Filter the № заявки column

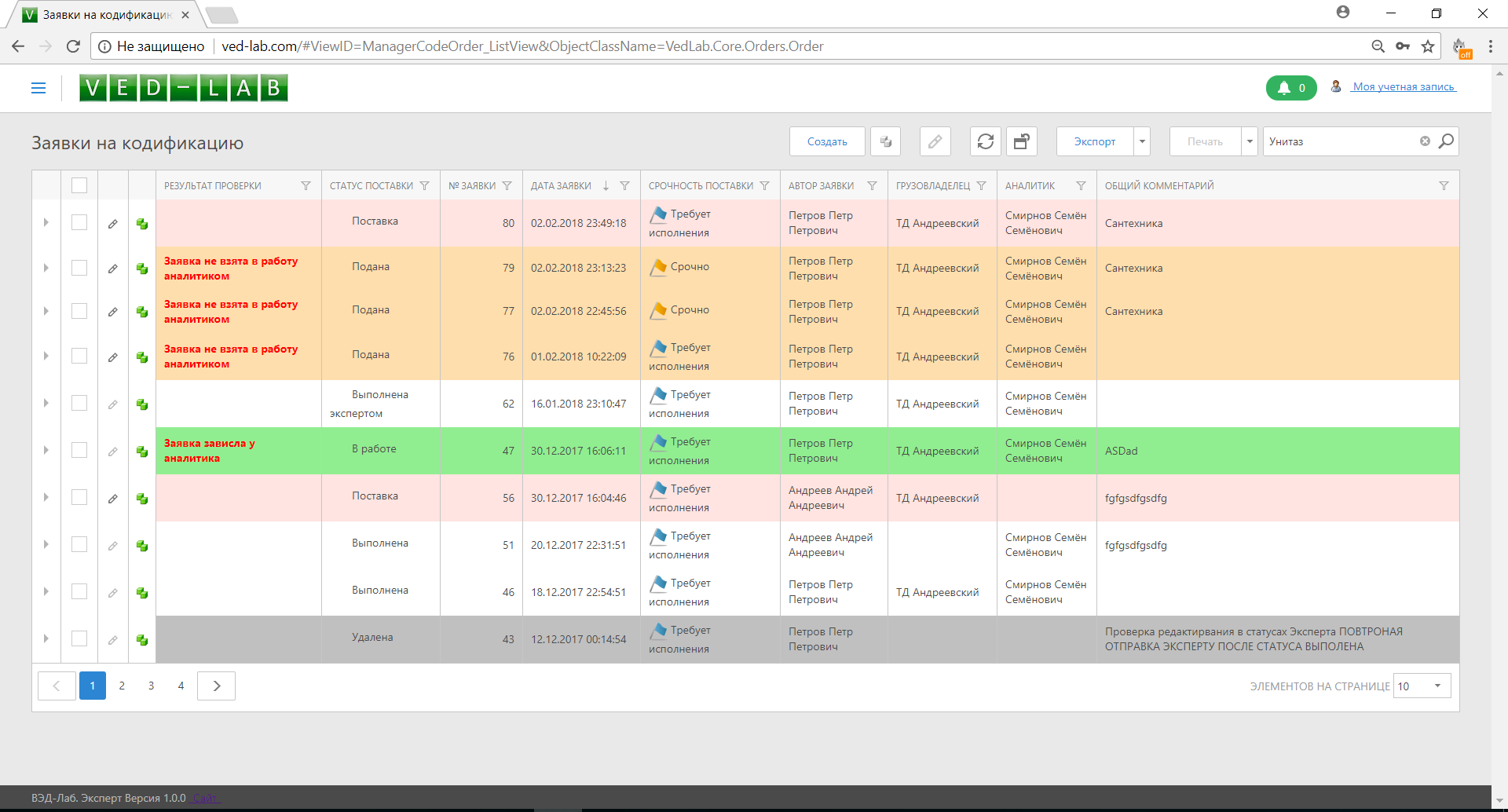[x=507, y=186]
